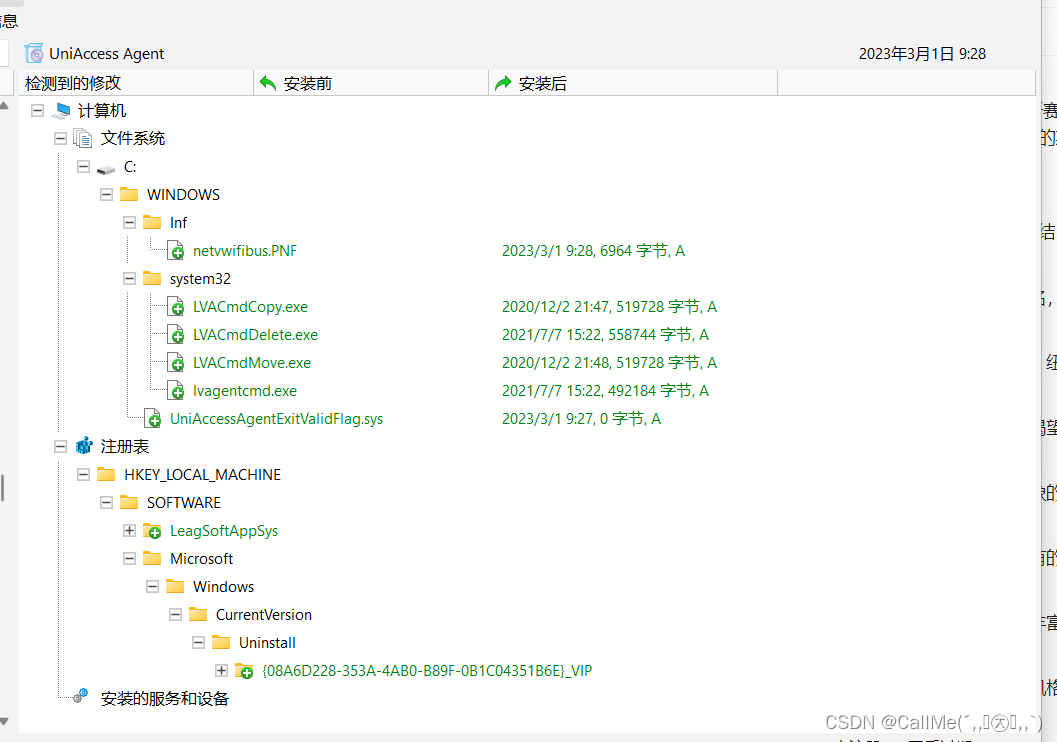Click the Inf folder icon
The image size is (1057, 742).
point(152,222)
